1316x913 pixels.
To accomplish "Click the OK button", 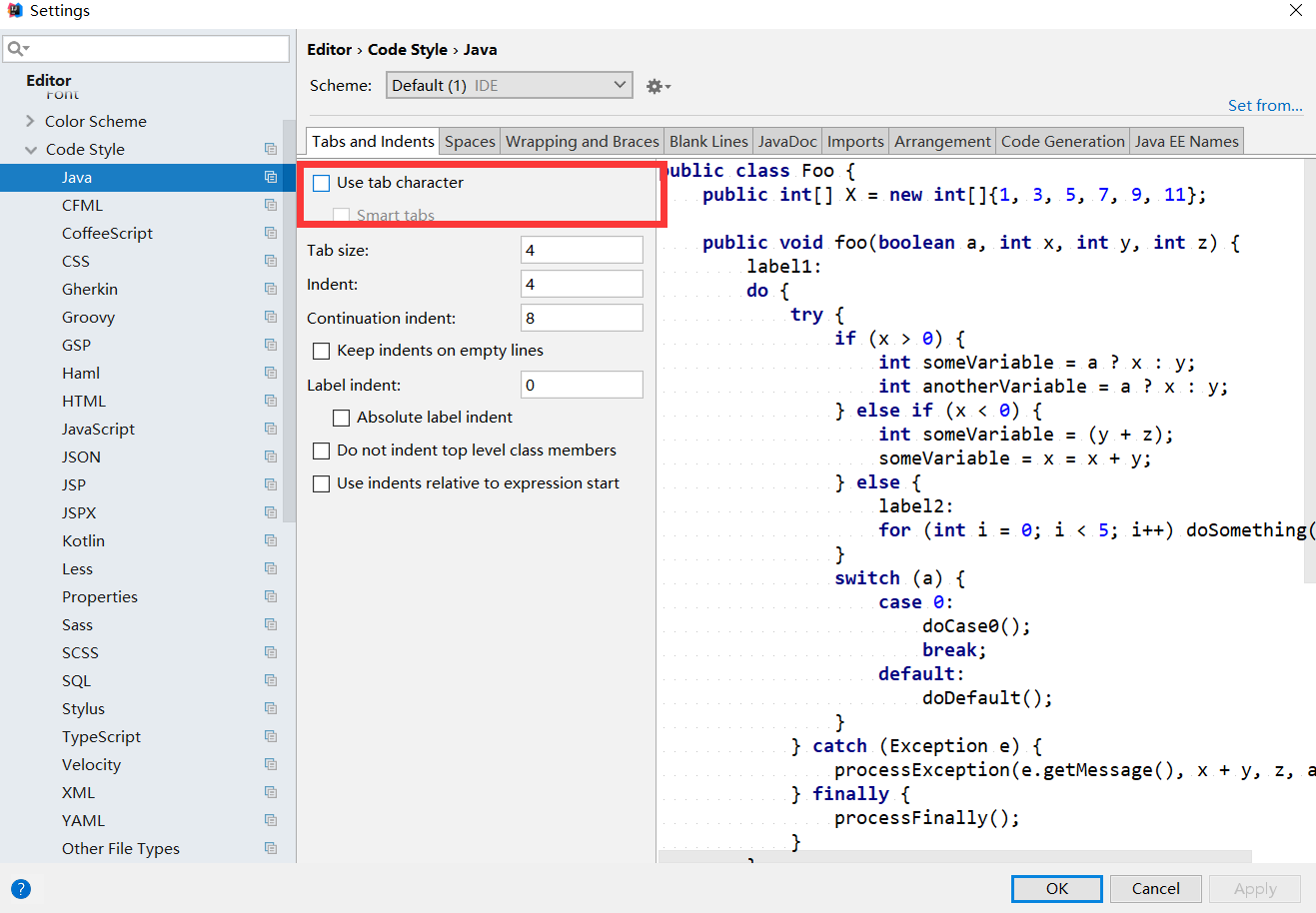I will point(1057,889).
